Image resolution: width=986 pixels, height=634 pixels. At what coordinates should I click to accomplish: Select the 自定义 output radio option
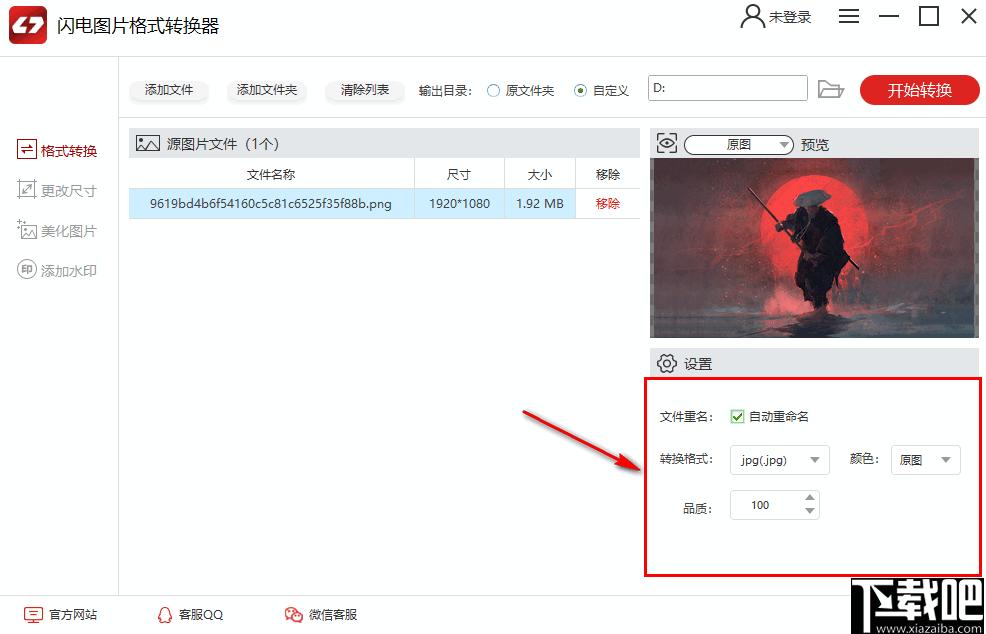(601, 91)
